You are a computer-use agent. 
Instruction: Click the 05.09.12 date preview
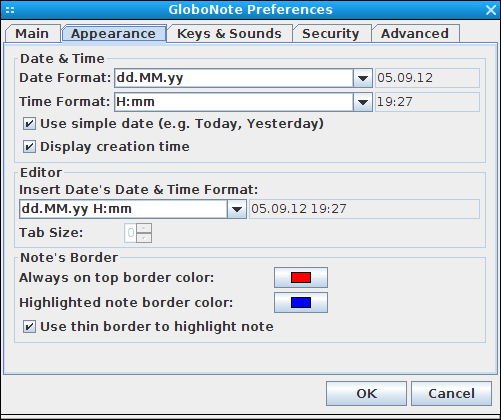tap(427, 78)
